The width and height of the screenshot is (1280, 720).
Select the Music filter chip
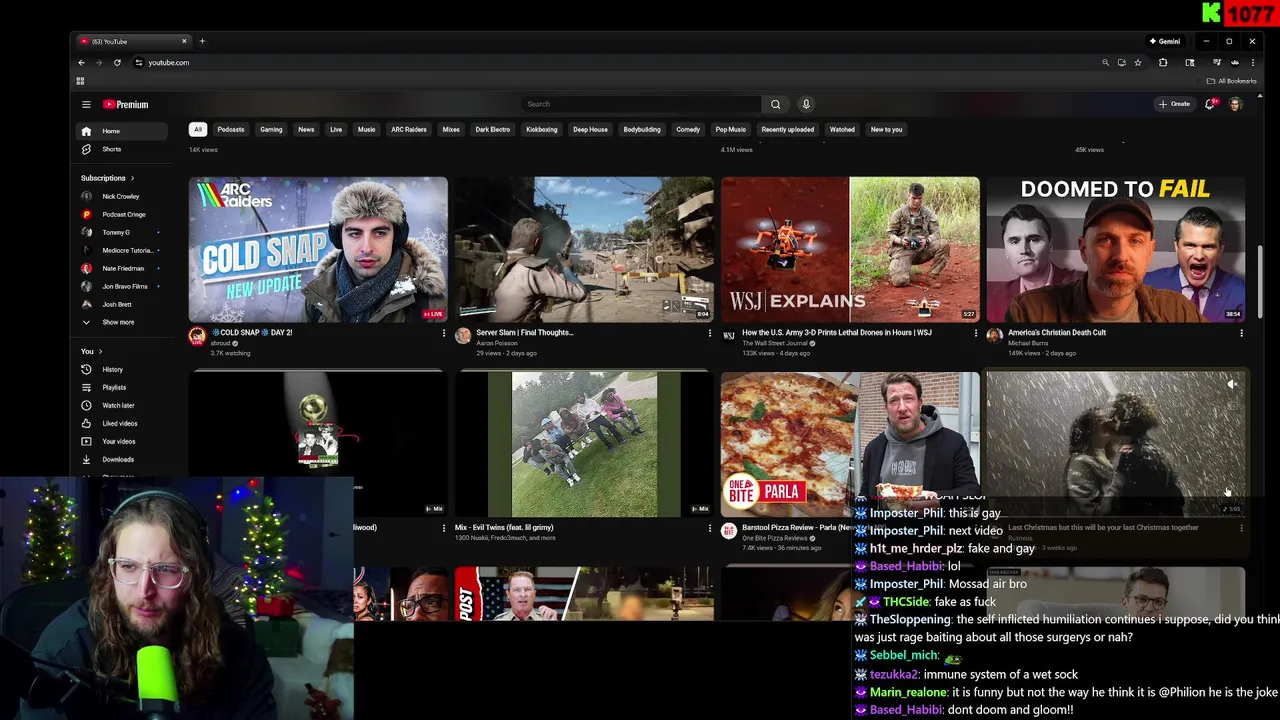click(x=366, y=129)
